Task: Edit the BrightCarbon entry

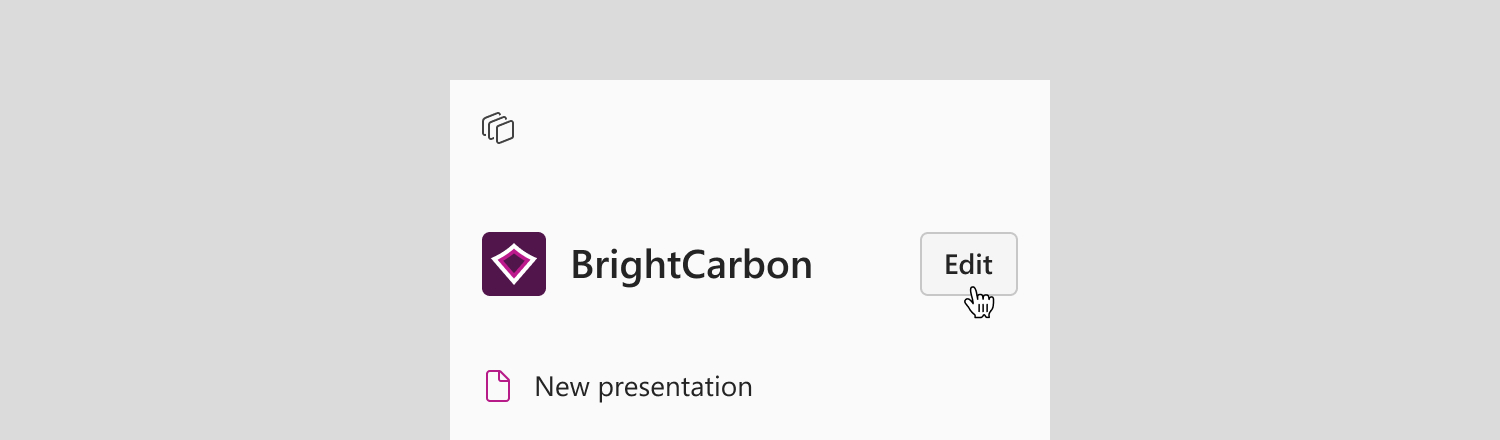Action: 969,264
